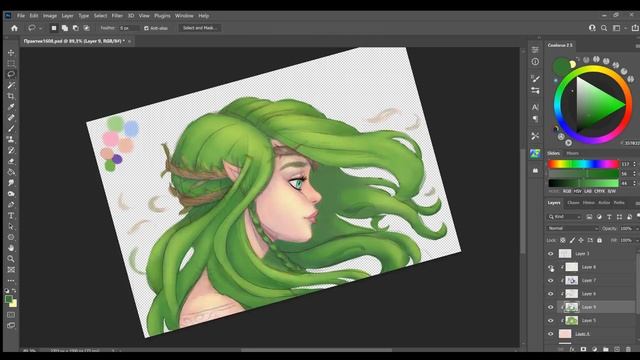Select the Hand tool
640x360 pixels.
(11, 248)
